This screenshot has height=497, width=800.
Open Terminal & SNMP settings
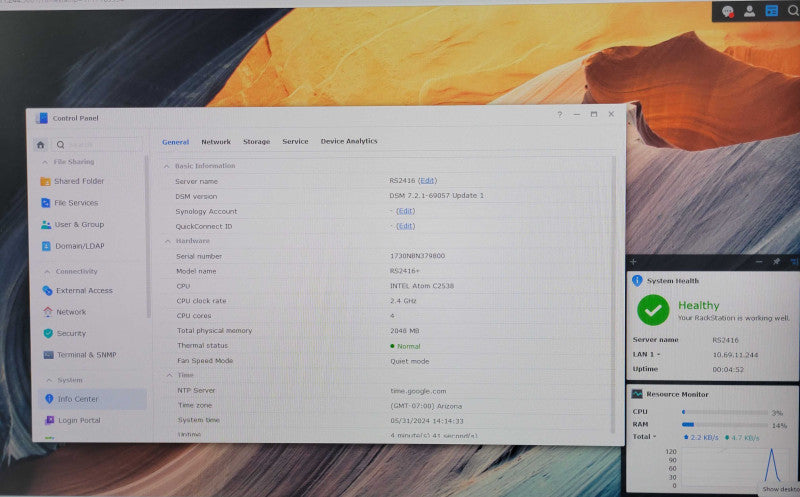coord(80,355)
